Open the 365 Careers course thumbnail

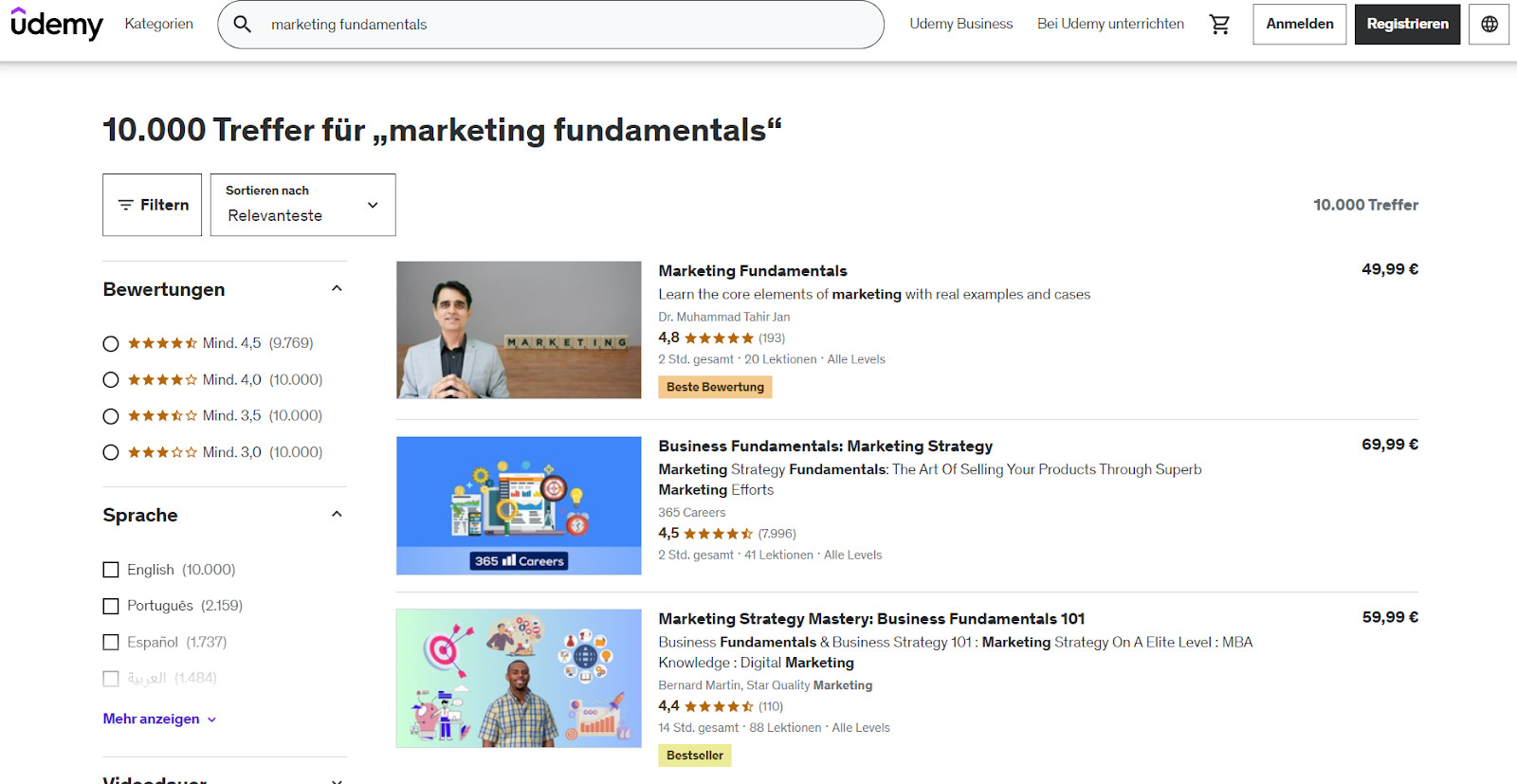pyautogui.click(x=519, y=505)
